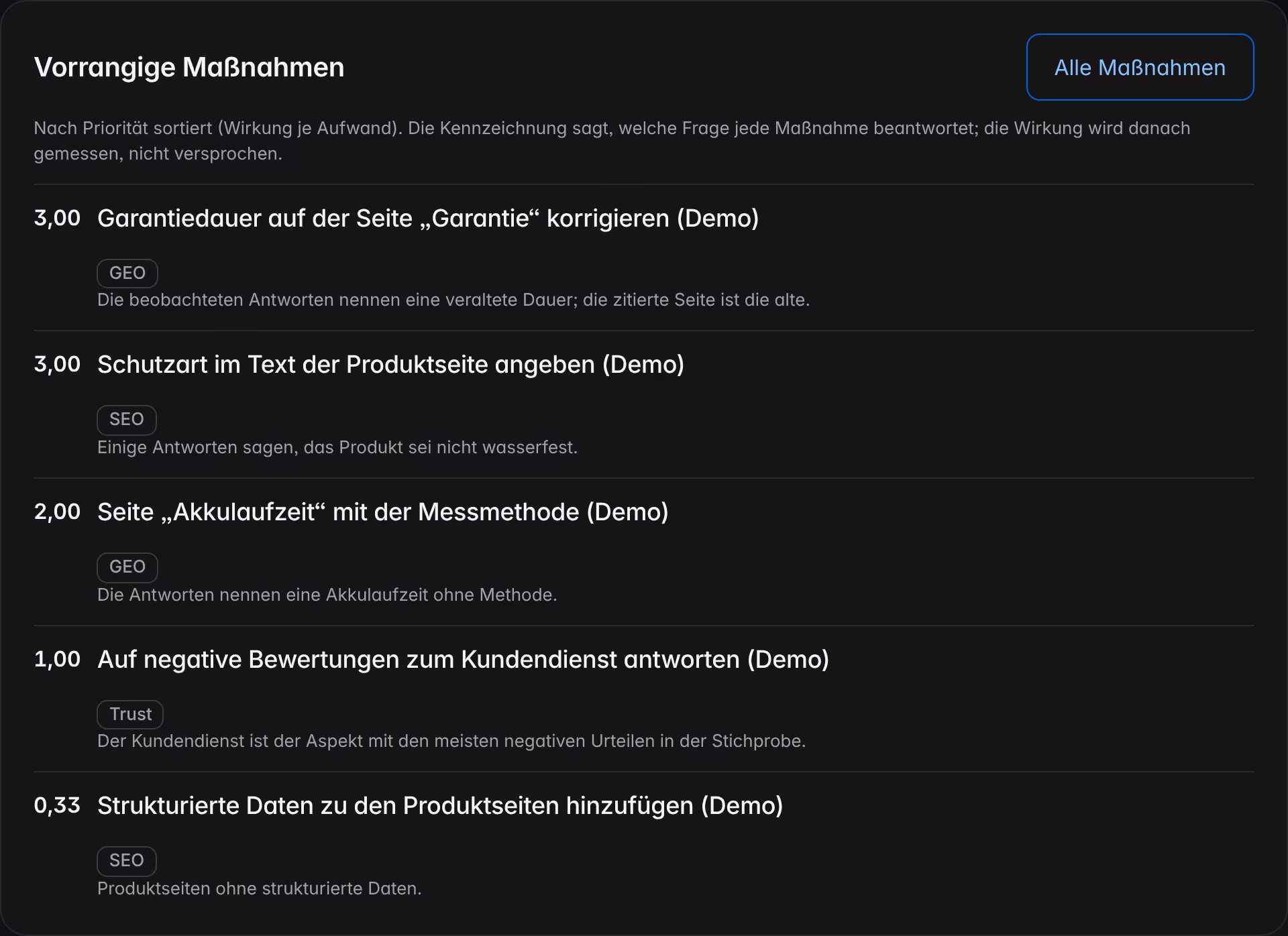Click the SEO tag under Strukturierte Daten
This screenshot has height=936, width=1288.
click(127, 861)
